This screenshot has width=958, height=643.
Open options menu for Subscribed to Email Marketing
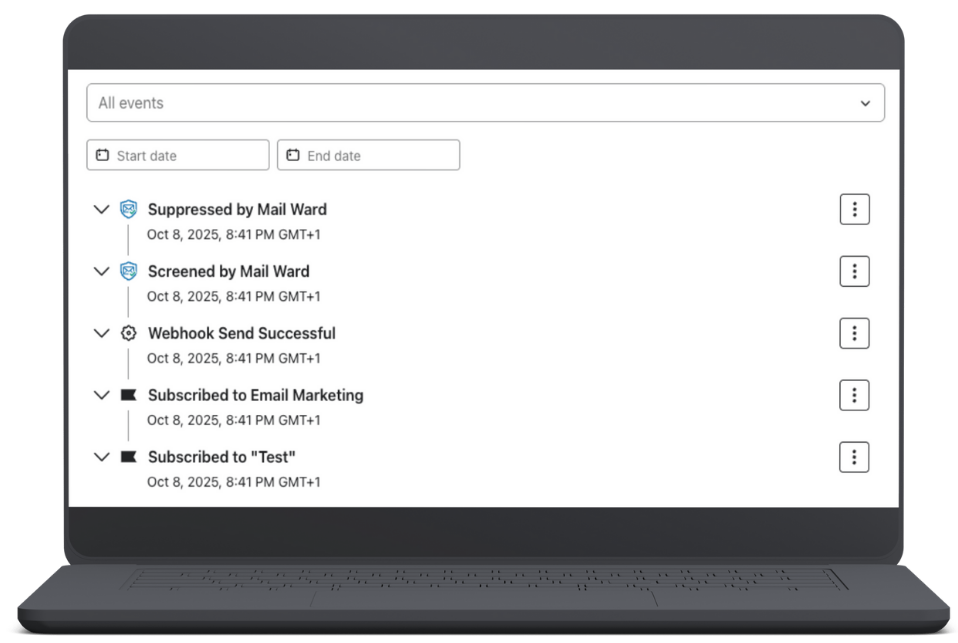854,395
